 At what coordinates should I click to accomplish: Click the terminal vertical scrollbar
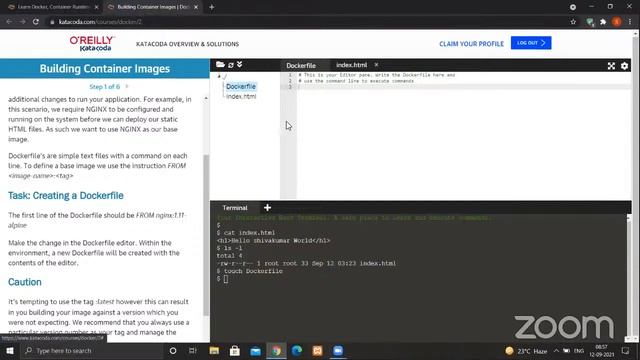pos(628,278)
